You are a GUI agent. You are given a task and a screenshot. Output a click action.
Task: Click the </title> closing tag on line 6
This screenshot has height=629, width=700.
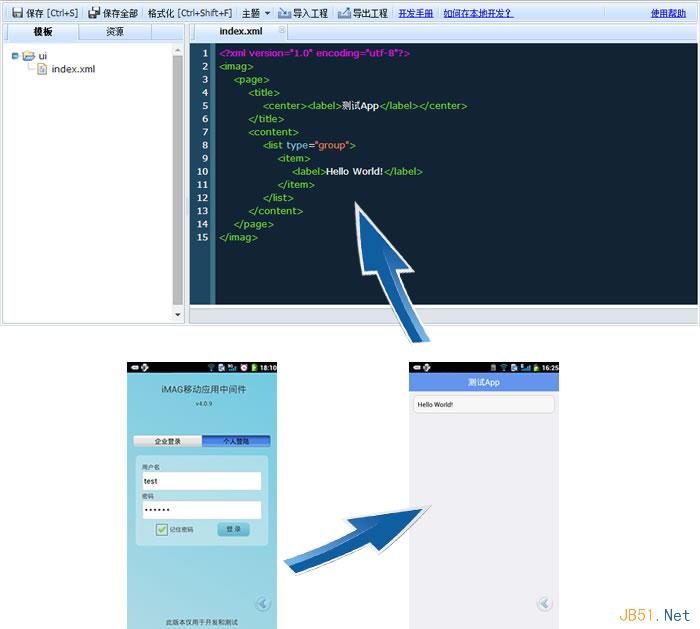point(266,119)
